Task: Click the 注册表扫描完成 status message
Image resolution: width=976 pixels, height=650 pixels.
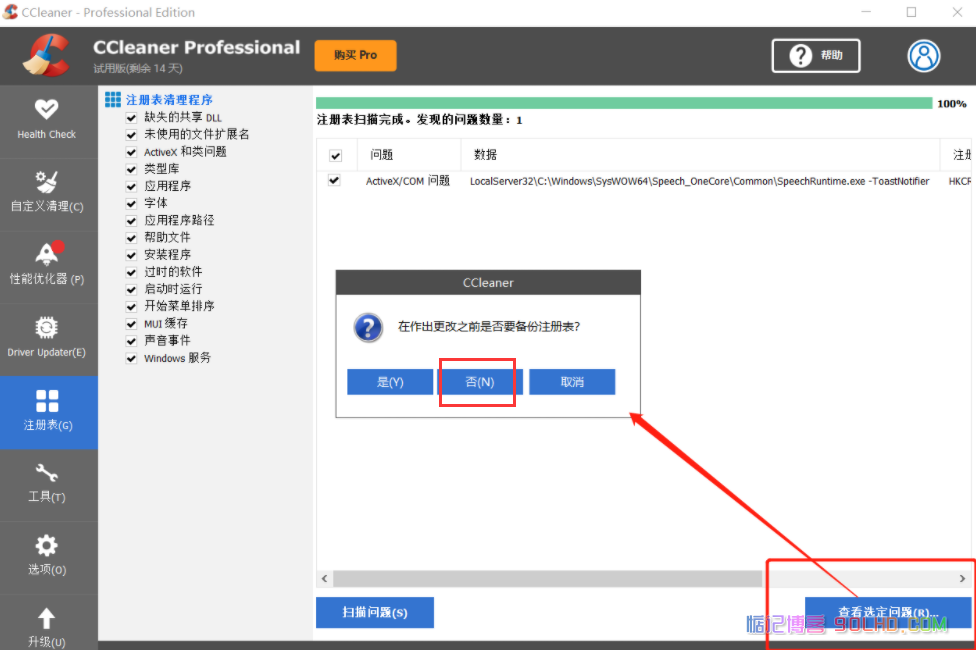Action: [420, 120]
